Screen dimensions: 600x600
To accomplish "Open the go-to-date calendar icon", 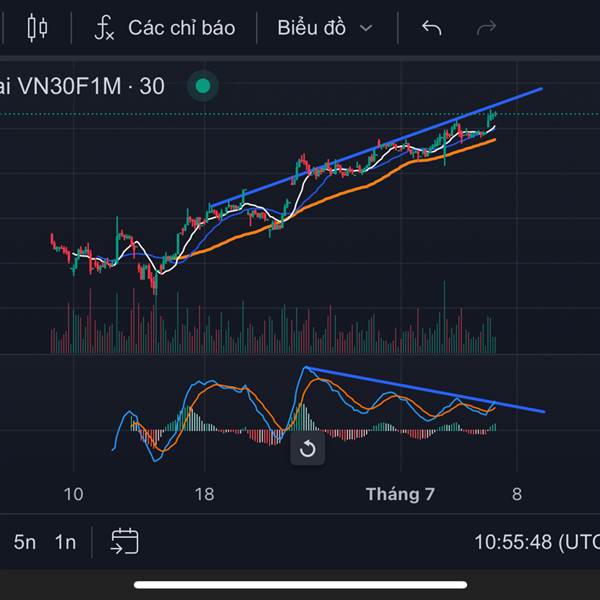I will point(125,541).
